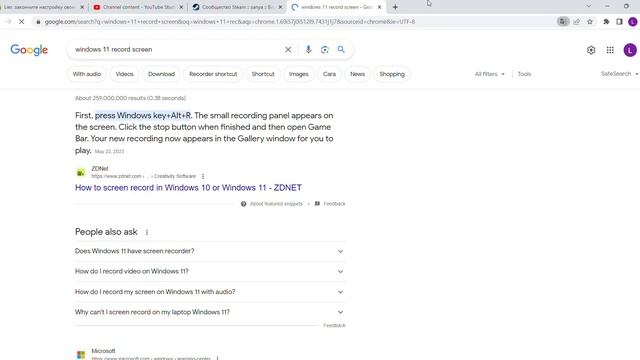Open the People also ask three-dot menu
The image size is (640, 360).
[x=147, y=232]
